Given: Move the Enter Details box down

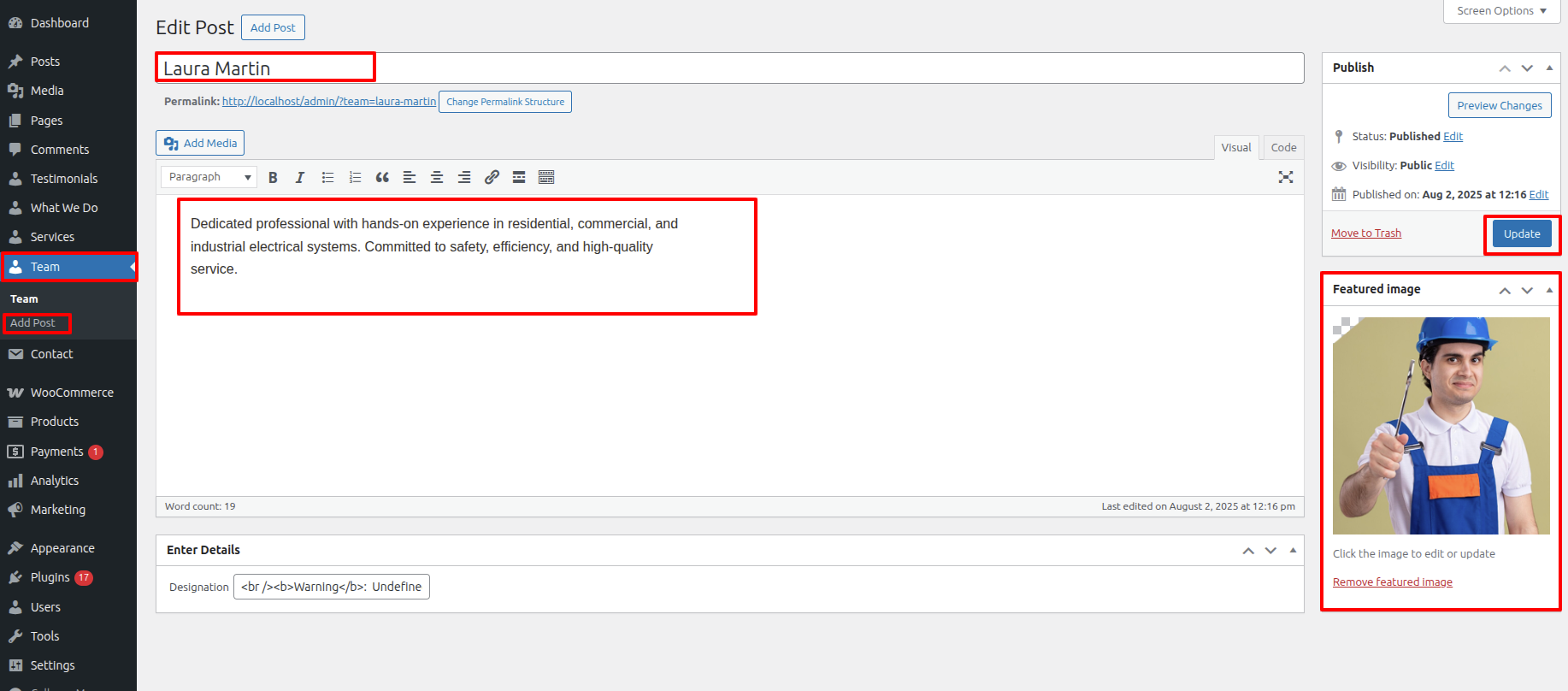Looking at the screenshot, I should [x=1270, y=550].
